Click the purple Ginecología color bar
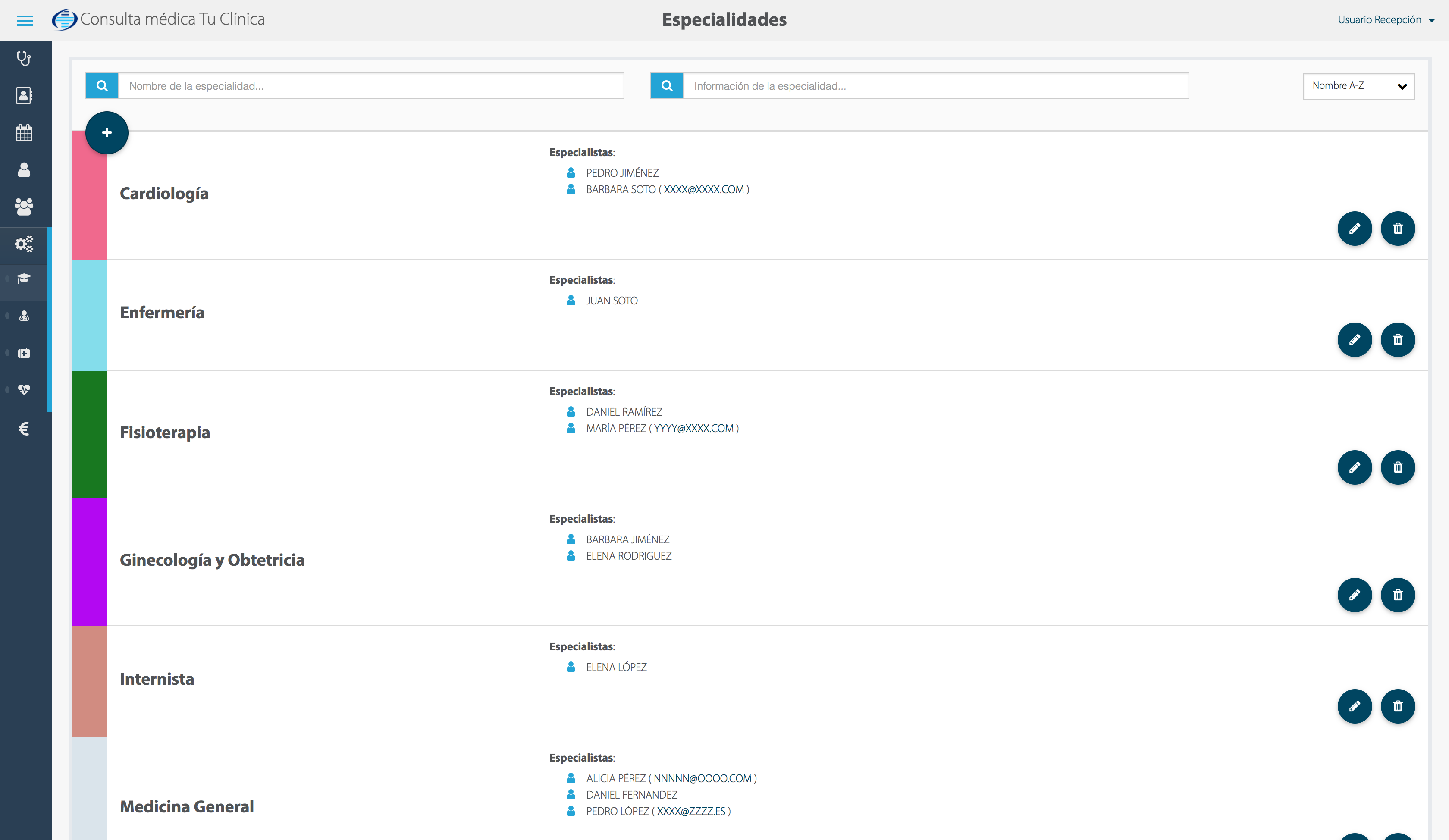Screen dimensions: 1449x840 click(x=89, y=562)
